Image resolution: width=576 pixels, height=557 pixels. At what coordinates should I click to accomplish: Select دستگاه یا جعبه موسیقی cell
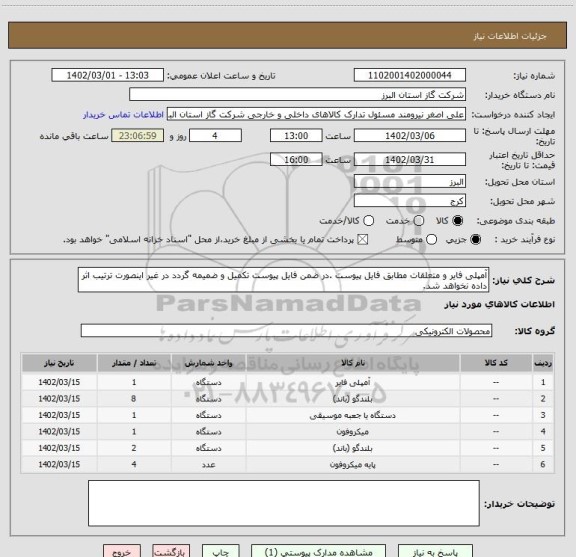(x=353, y=415)
